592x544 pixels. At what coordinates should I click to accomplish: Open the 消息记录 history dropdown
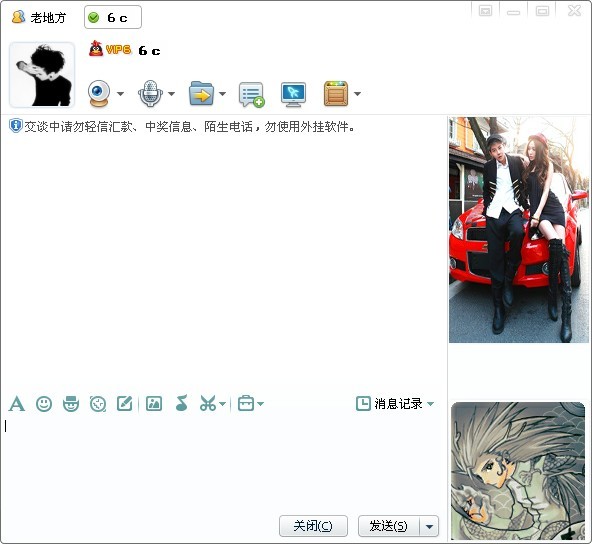[395, 404]
